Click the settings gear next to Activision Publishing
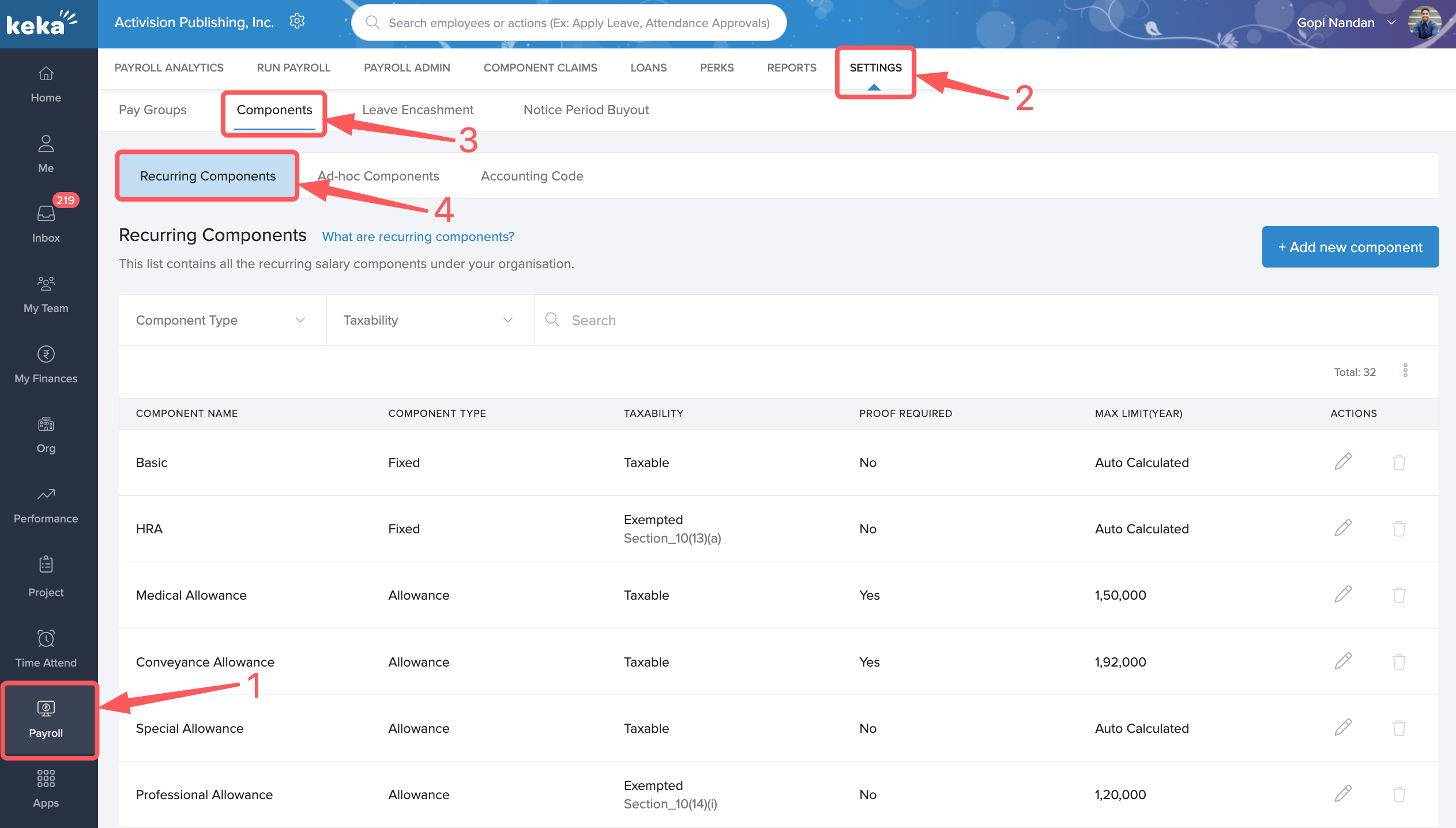This screenshot has width=1456, height=828. pyautogui.click(x=297, y=22)
